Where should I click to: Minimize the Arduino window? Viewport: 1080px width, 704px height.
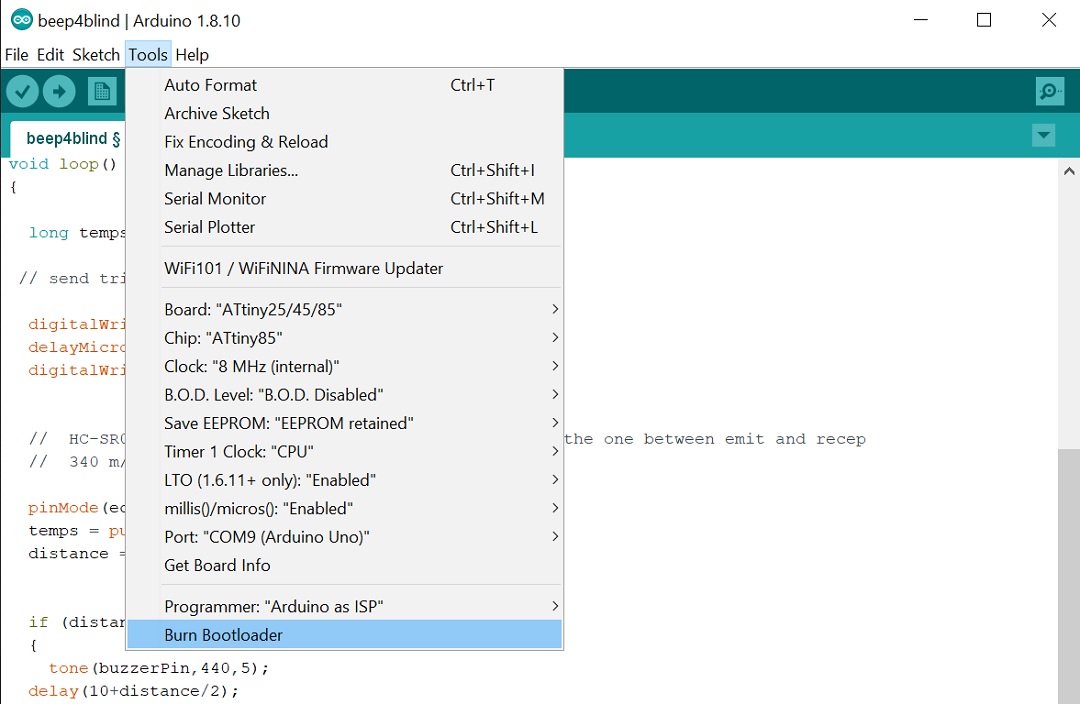click(921, 20)
